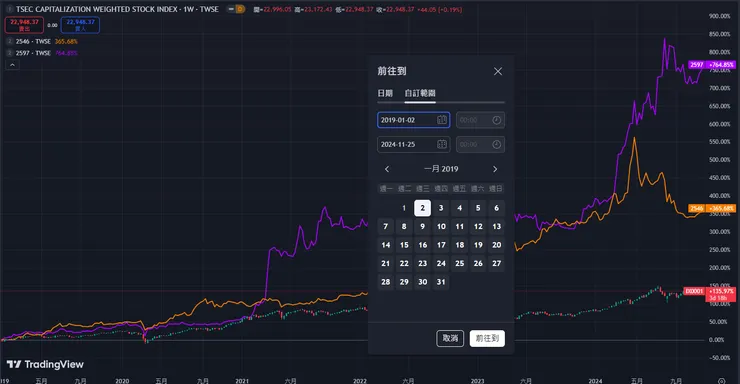Click the TradingView logo
This screenshot has height=384, width=740.
click(45, 364)
